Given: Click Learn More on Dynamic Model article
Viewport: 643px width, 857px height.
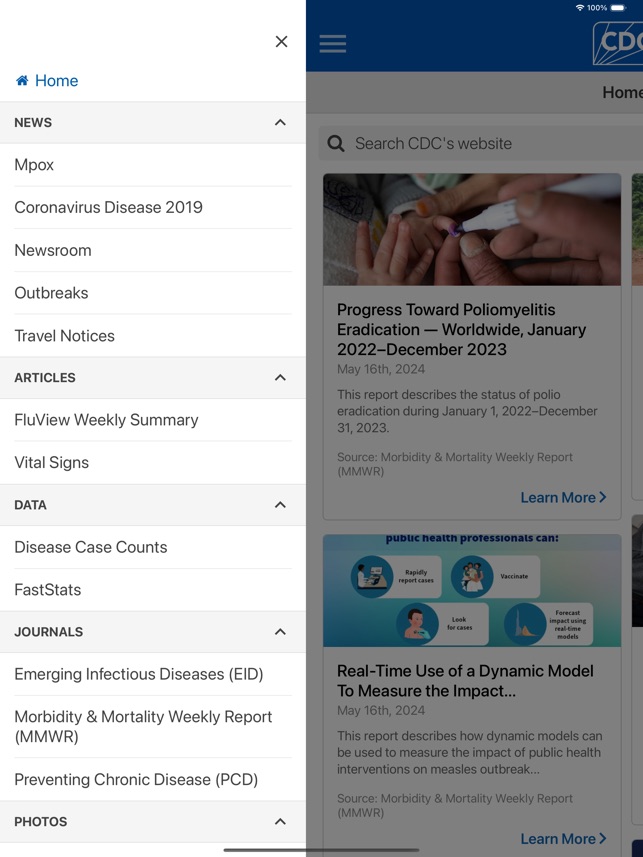Looking at the screenshot, I should [x=563, y=839].
